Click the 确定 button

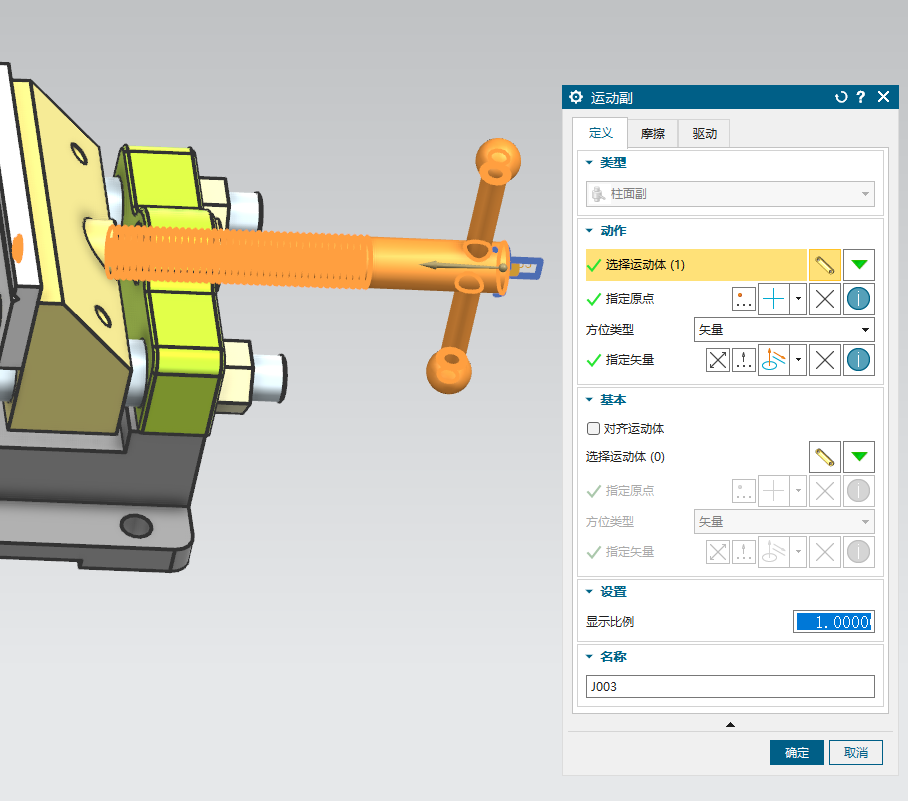coord(796,753)
